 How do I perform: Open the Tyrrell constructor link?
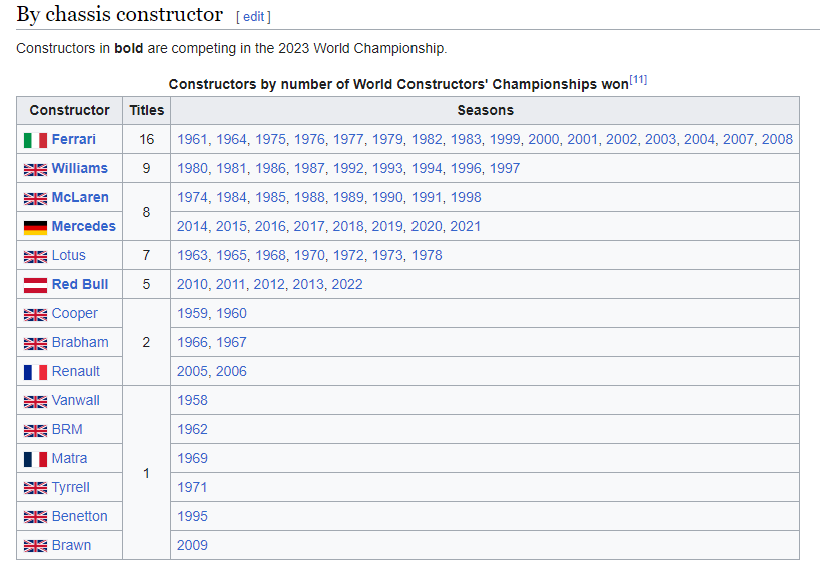(x=71, y=488)
